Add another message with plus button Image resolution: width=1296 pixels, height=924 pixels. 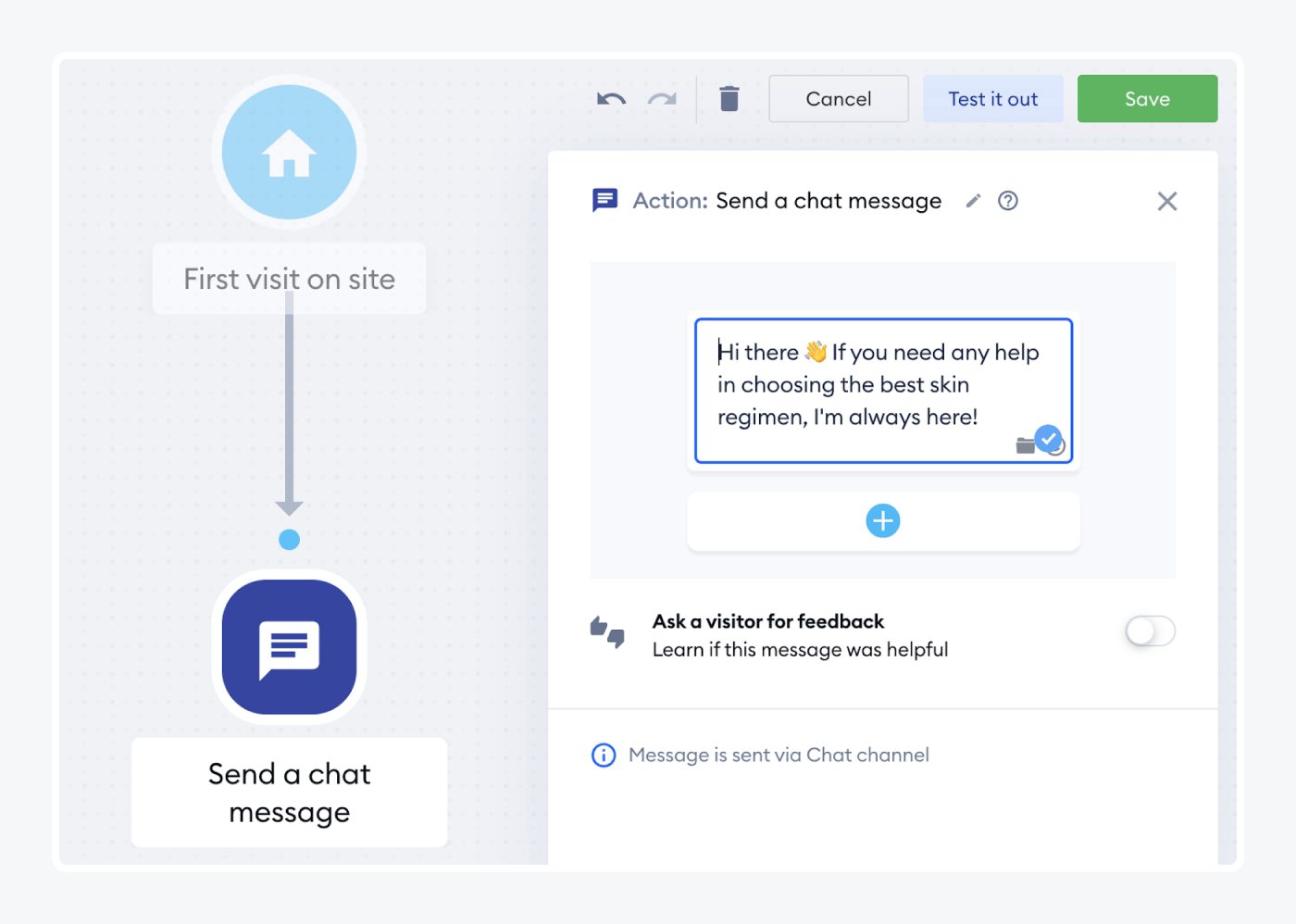(883, 520)
